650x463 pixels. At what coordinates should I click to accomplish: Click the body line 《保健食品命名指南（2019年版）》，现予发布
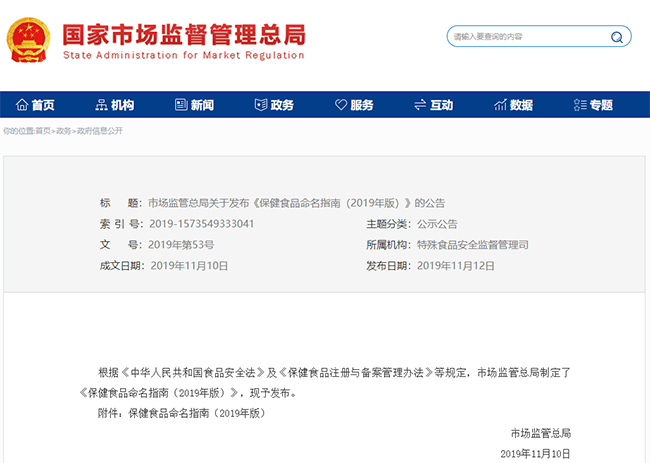point(189,393)
